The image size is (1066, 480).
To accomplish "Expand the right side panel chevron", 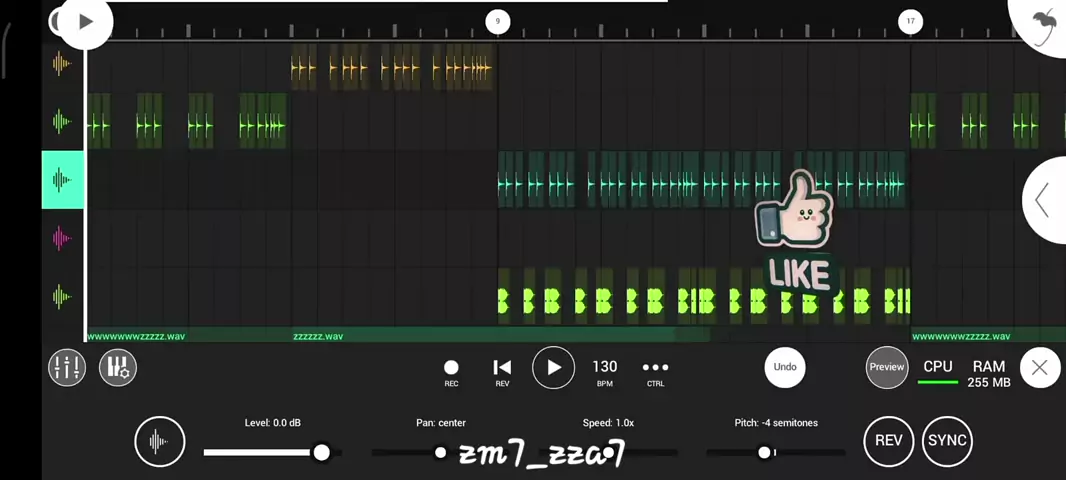I will click(x=1043, y=200).
